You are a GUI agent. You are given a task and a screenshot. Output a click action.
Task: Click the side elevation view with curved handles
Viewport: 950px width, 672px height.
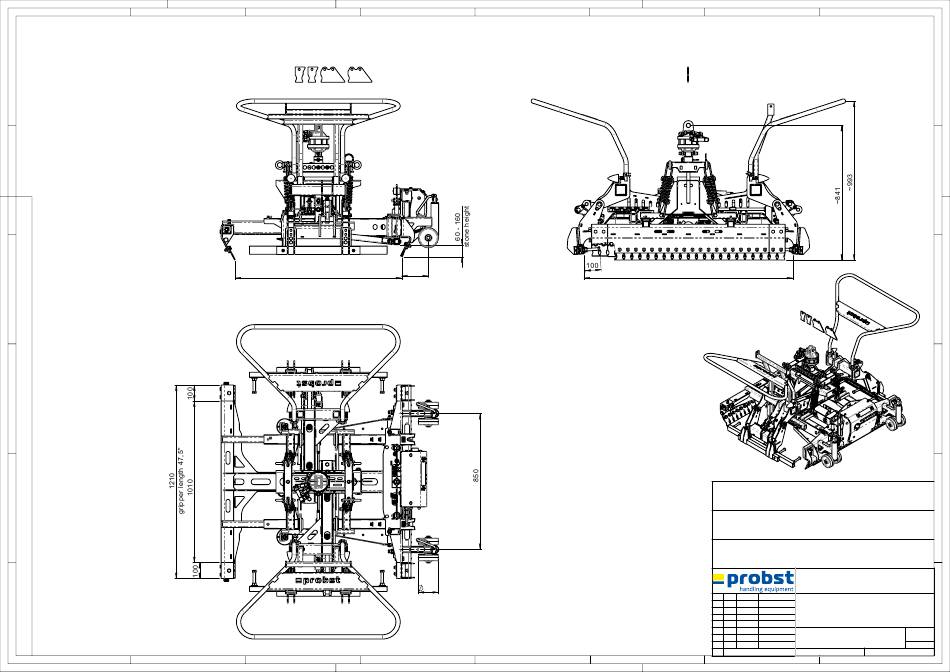click(689, 182)
